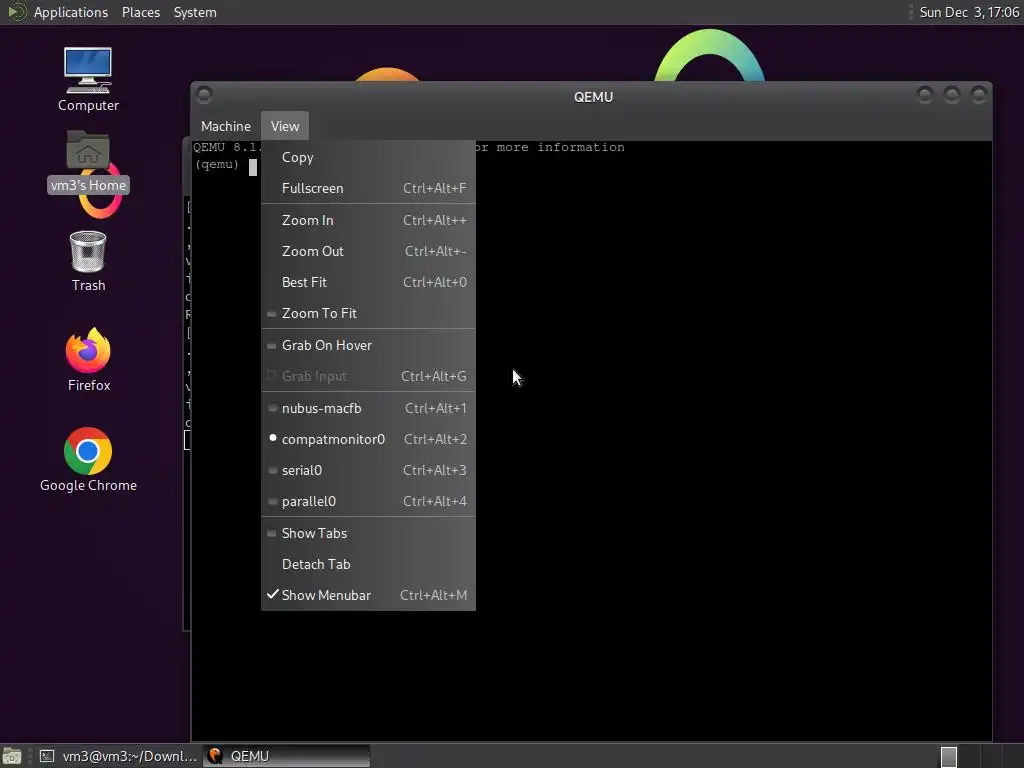
Task: Select Best Fit in the View menu
Action: pyautogui.click(x=368, y=282)
